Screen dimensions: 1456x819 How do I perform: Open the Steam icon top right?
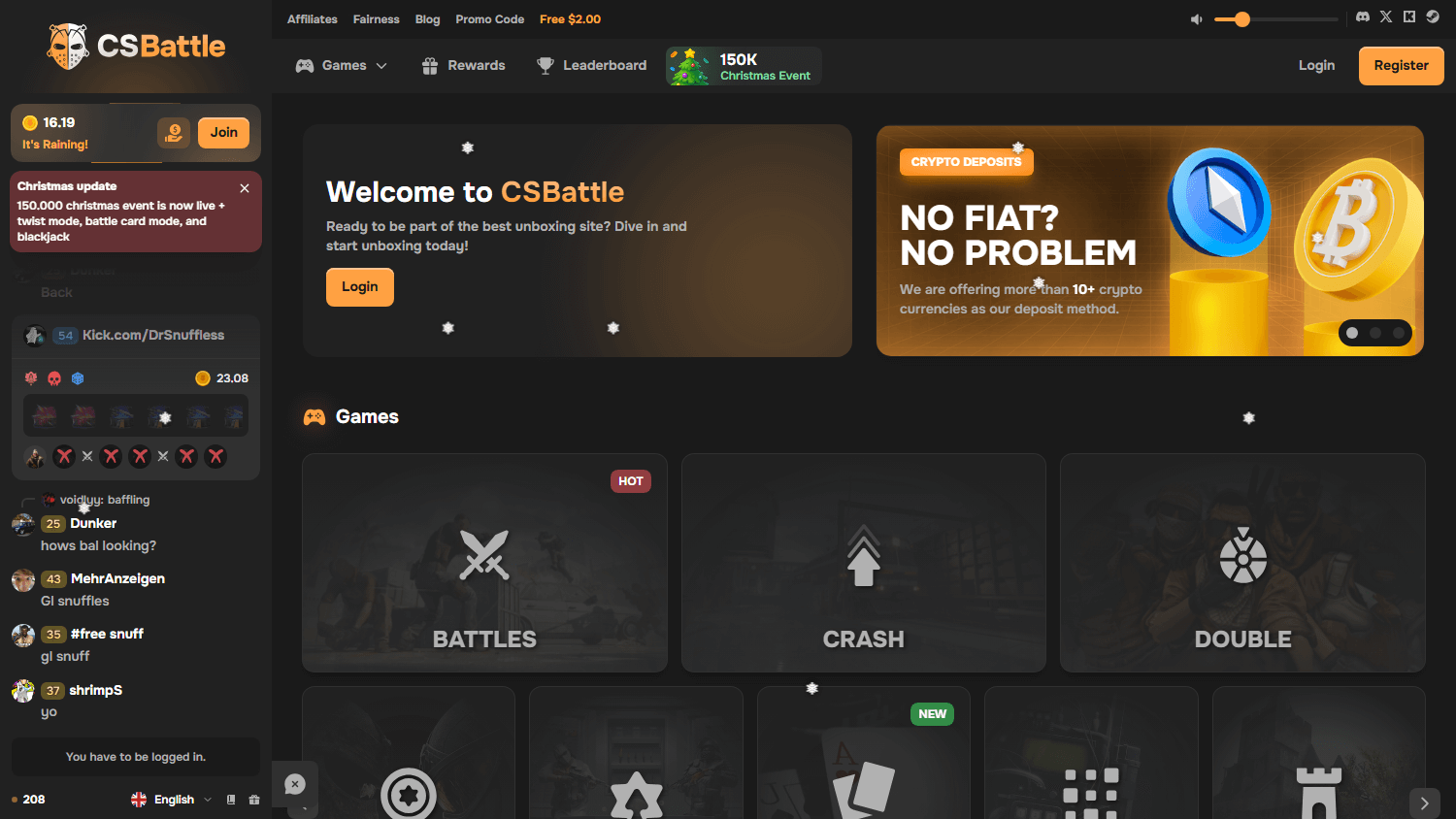coord(1433,16)
